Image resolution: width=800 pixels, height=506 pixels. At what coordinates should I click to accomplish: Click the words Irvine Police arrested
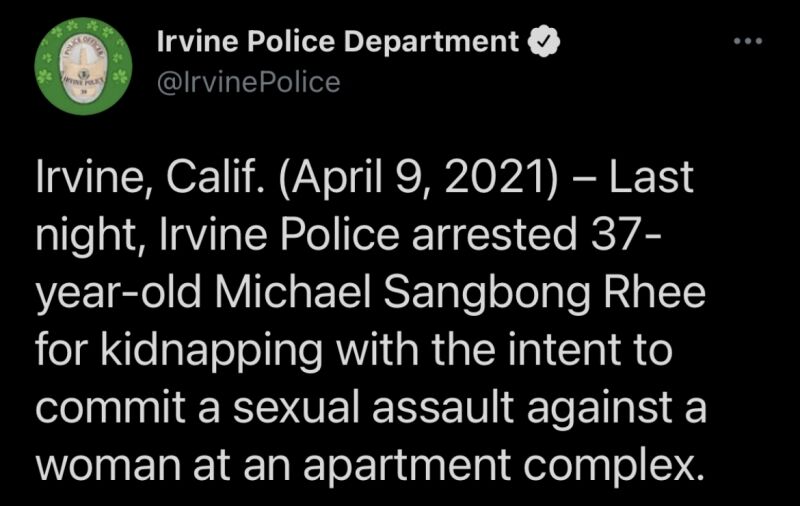click(x=367, y=235)
